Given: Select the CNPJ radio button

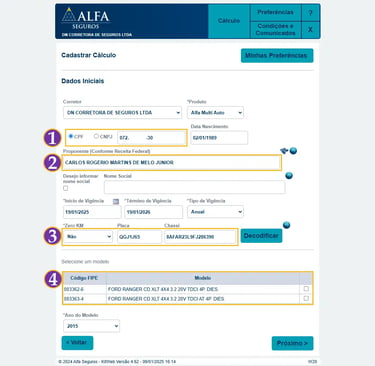Looking at the screenshot, I should tap(96, 136).
